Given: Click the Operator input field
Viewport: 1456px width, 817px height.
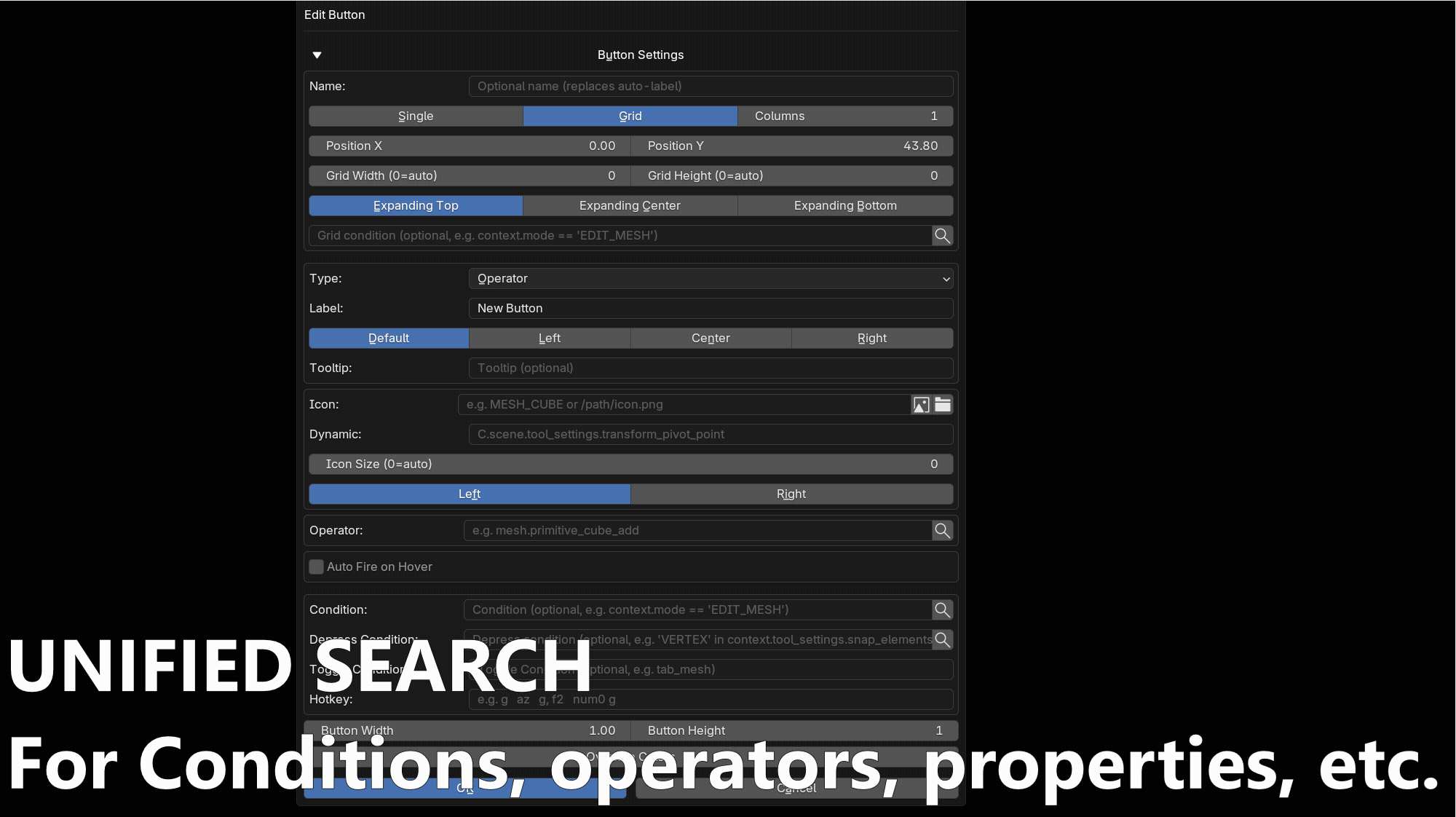Looking at the screenshot, I should [697, 530].
